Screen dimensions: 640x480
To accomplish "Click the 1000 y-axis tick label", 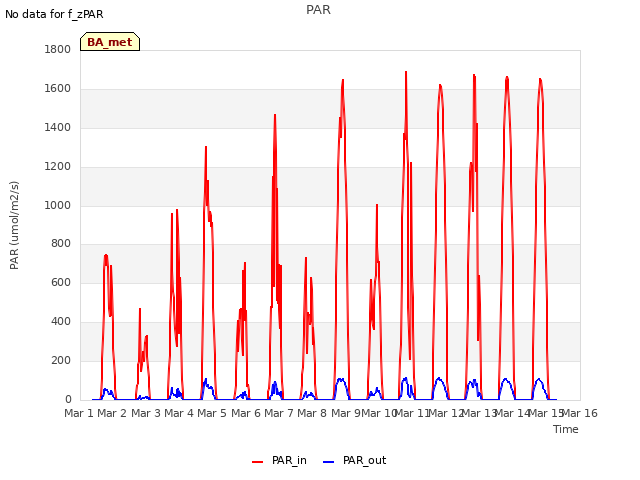I will 58,205.
